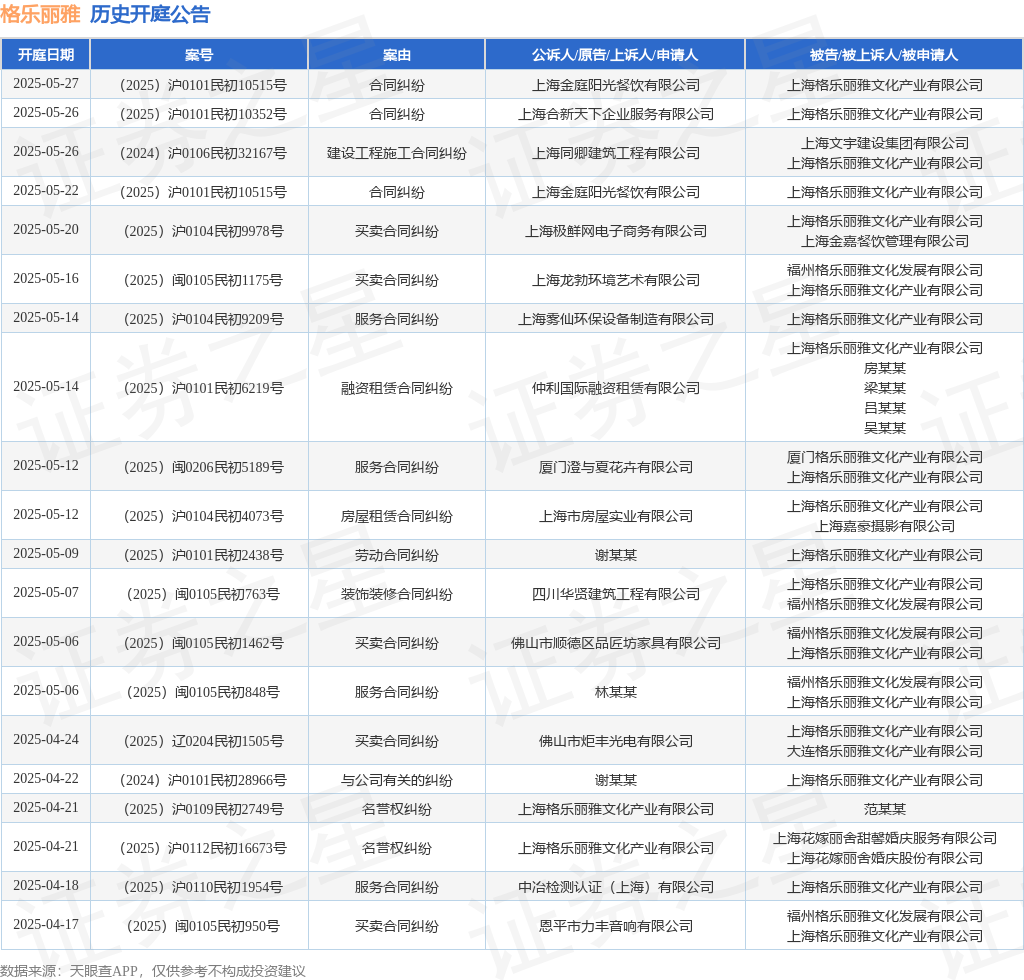The height and width of the screenshot is (980, 1024).
Task: Click the 公诉人/原告/上诉人/申请人 column header
Action: tap(615, 55)
